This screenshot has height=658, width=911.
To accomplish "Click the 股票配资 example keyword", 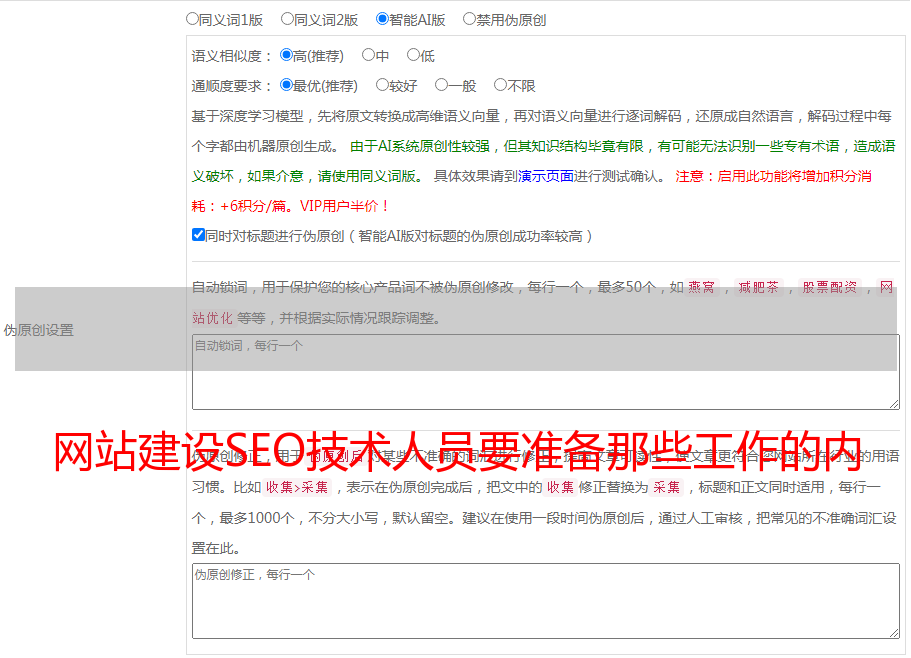I will pos(830,287).
